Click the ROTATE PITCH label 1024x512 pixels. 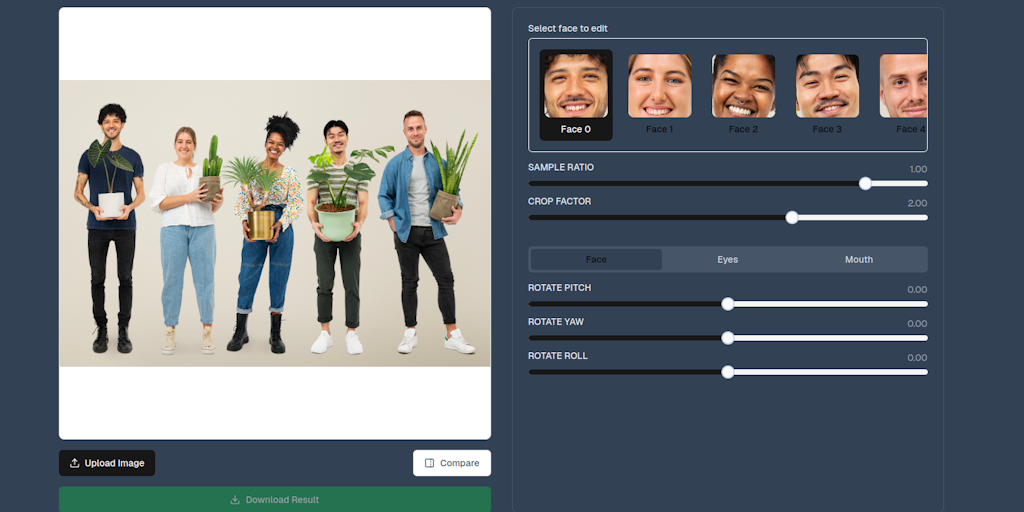tap(560, 287)
